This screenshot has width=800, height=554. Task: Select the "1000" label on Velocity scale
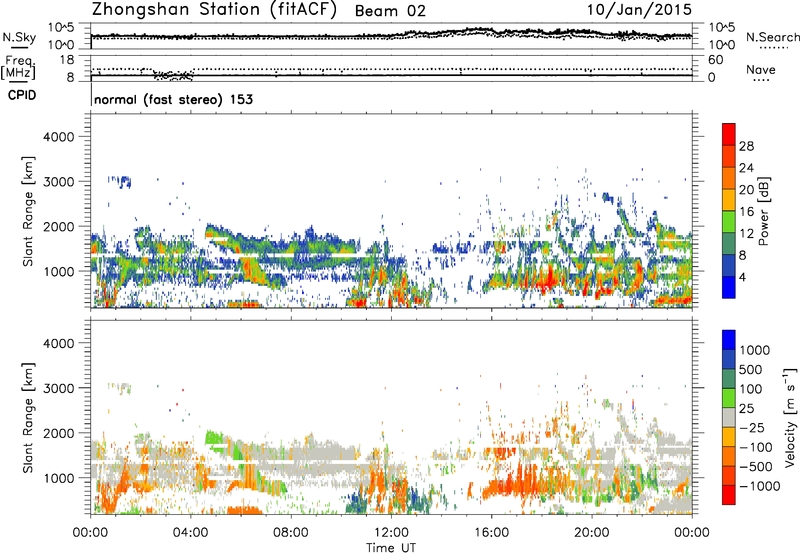tap(755, 350)
